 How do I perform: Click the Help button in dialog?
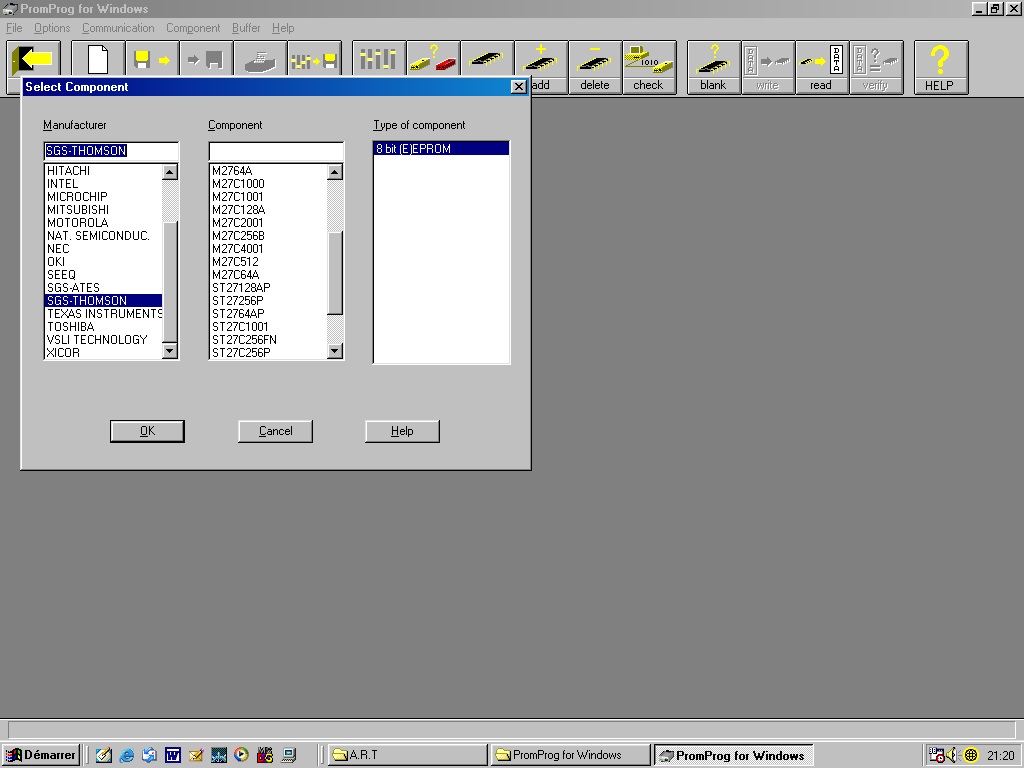pyautogui.click(x=402, y=431)
